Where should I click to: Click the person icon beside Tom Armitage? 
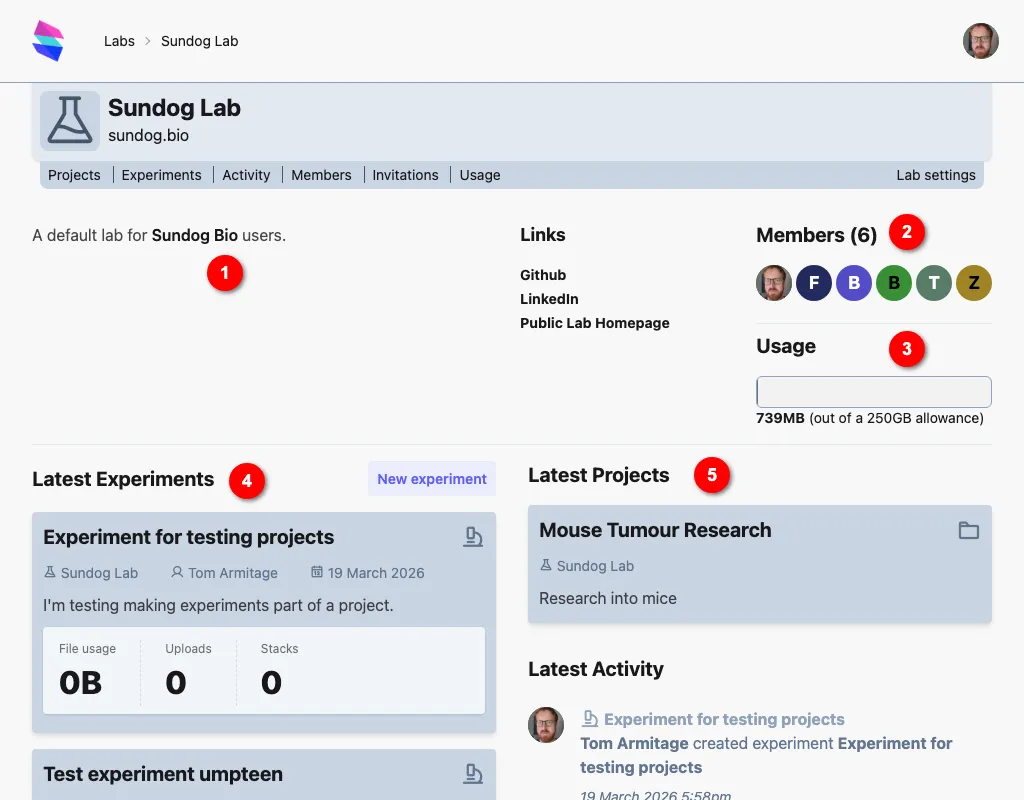pos(177,573)
